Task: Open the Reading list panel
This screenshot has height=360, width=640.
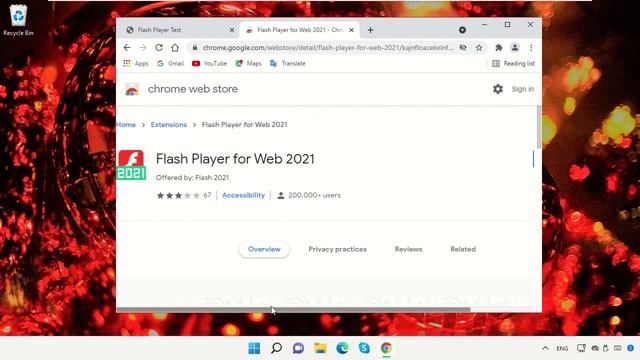Action: click(513, 64)
